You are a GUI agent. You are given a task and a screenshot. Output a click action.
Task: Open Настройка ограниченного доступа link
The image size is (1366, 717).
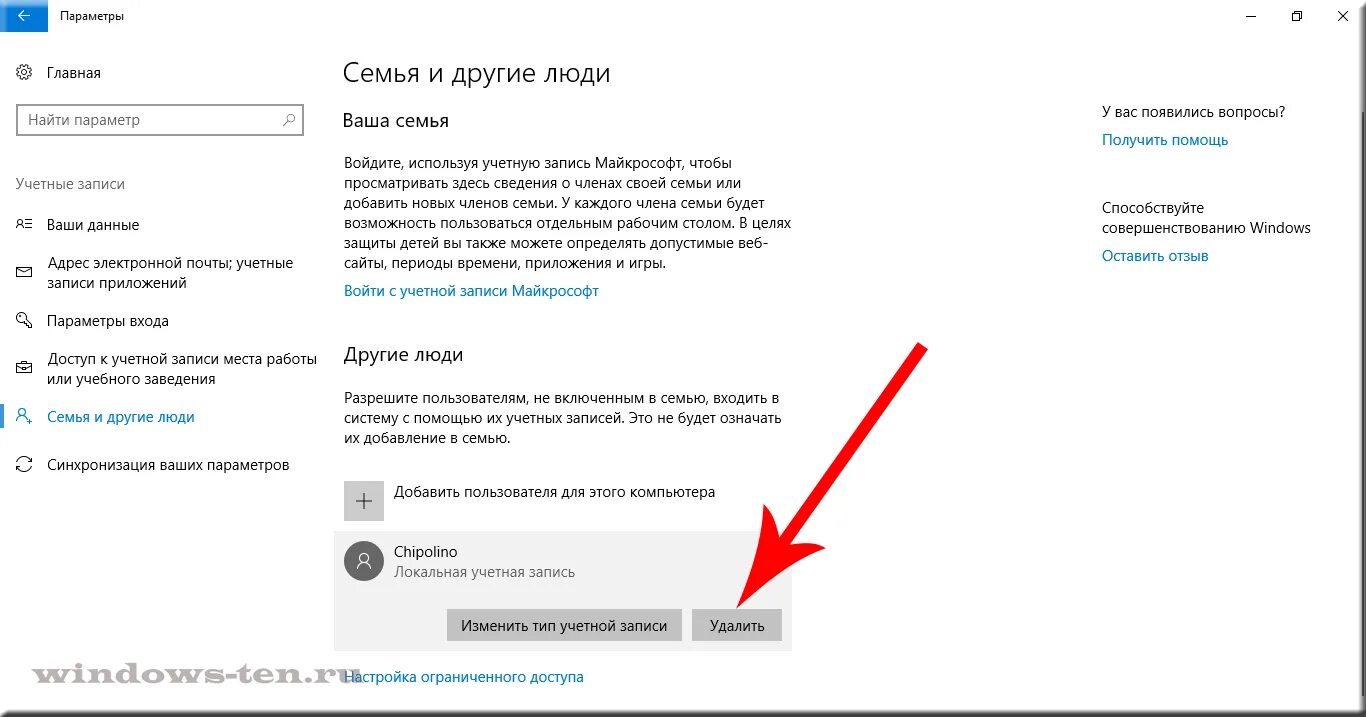pyautogui.click(x=463, y=677)
